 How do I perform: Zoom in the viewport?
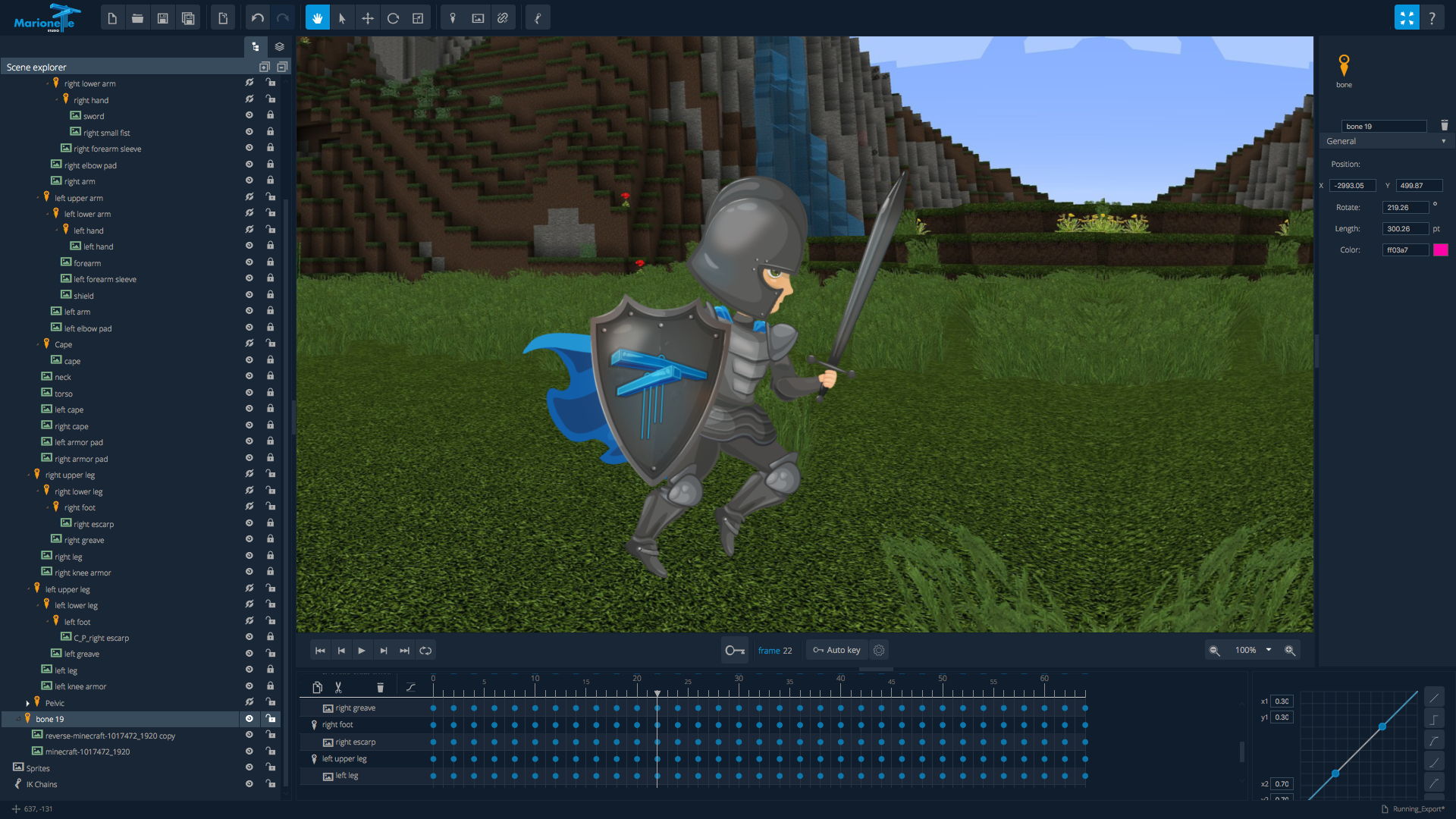[x=1290, y=651]
